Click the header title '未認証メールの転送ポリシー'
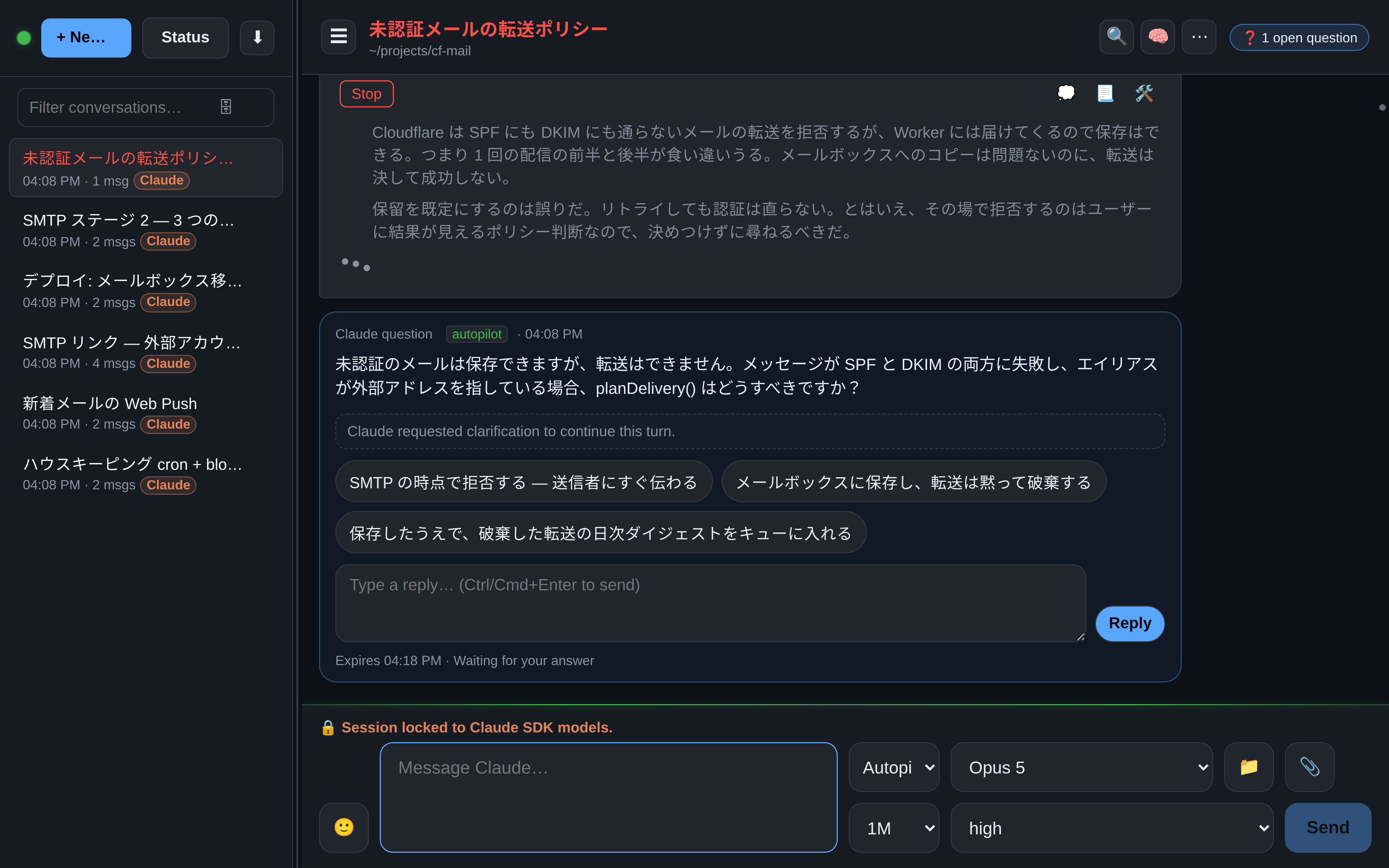This screenshot has height=868, width=1389. [488, 29]
